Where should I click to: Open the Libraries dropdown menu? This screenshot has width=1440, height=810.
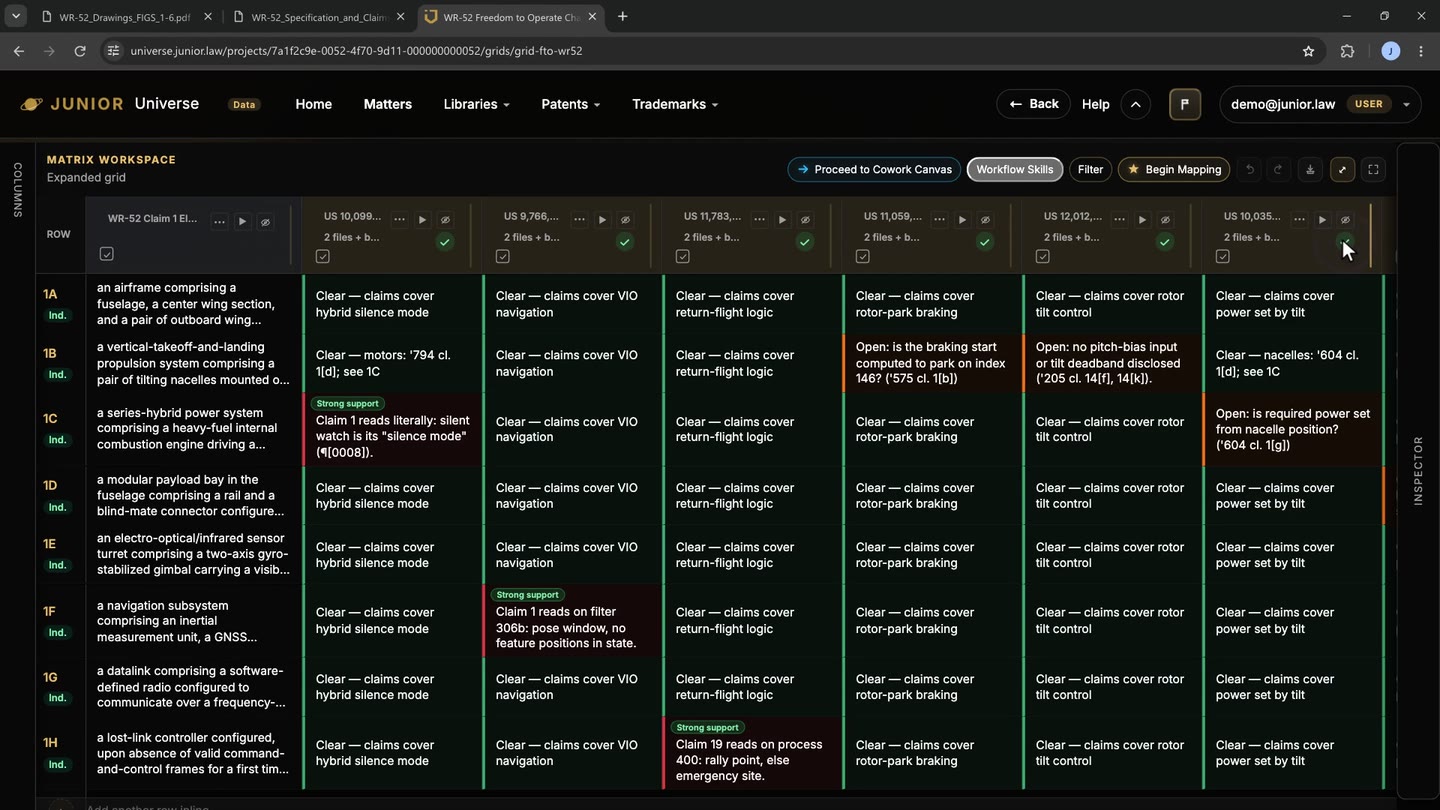tap(476, 104)
